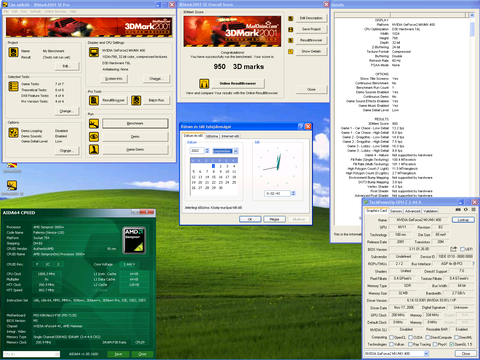Toggle the DirectML checkbox in GPU-Z
480x360 pixels.
tap(457, 337)
